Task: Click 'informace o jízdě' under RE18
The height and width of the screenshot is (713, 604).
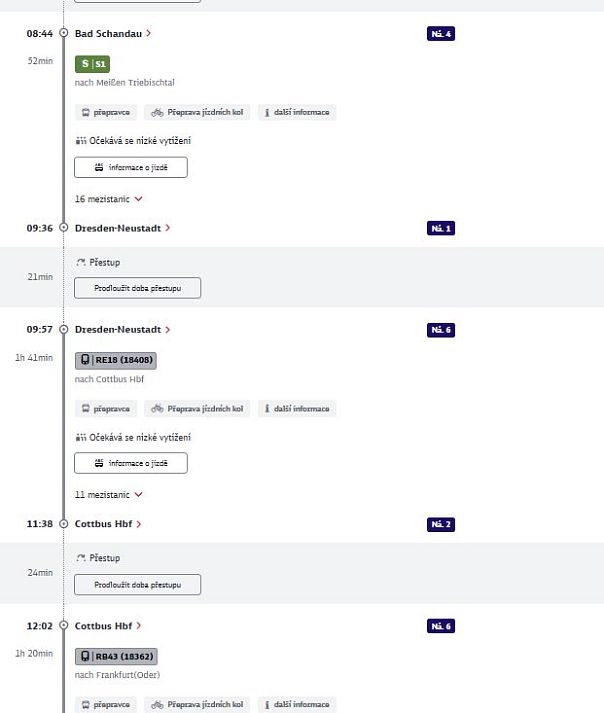Action: [131, 463]
